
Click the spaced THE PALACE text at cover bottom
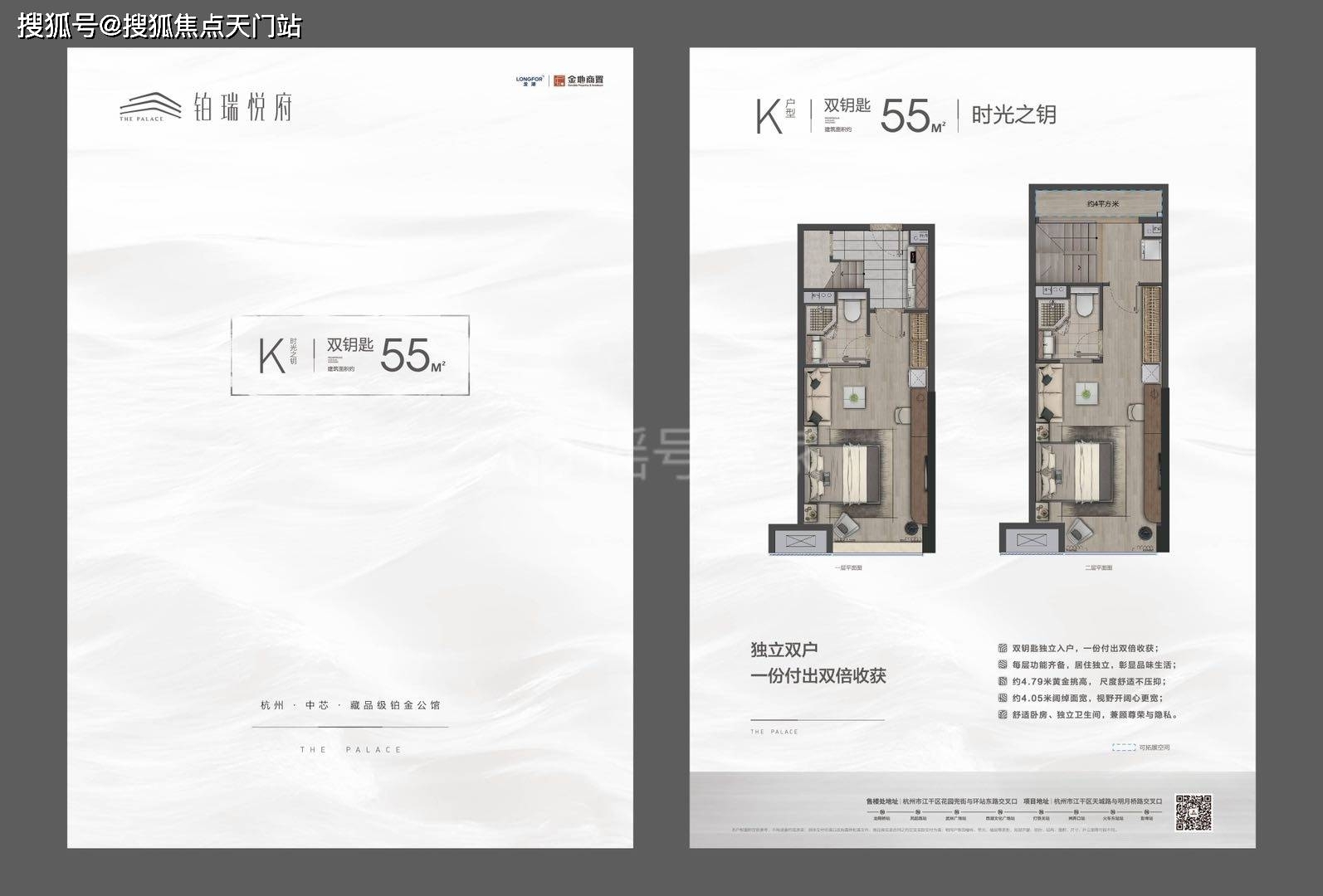[x=350, y=750]
